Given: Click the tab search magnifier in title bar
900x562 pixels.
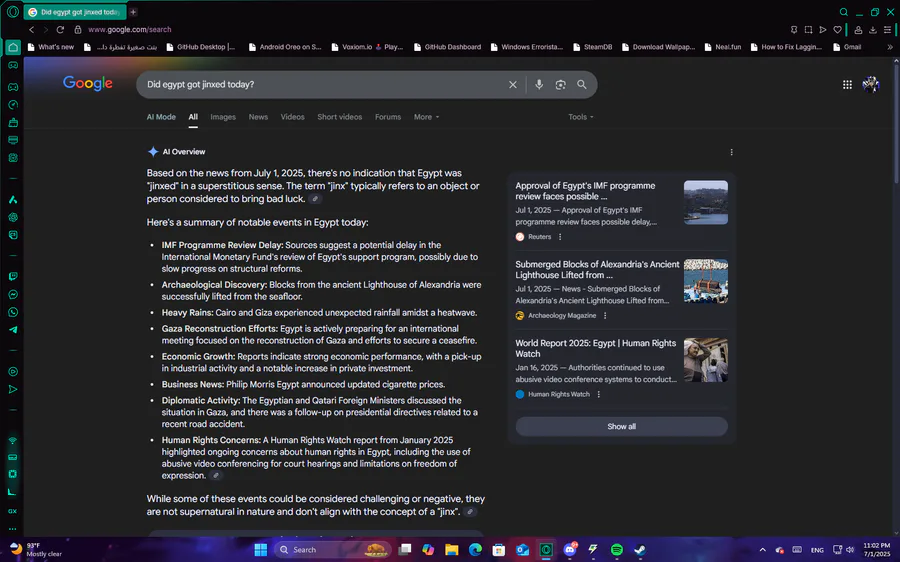Looking at the screenshot, I should (x=844, y=11).
